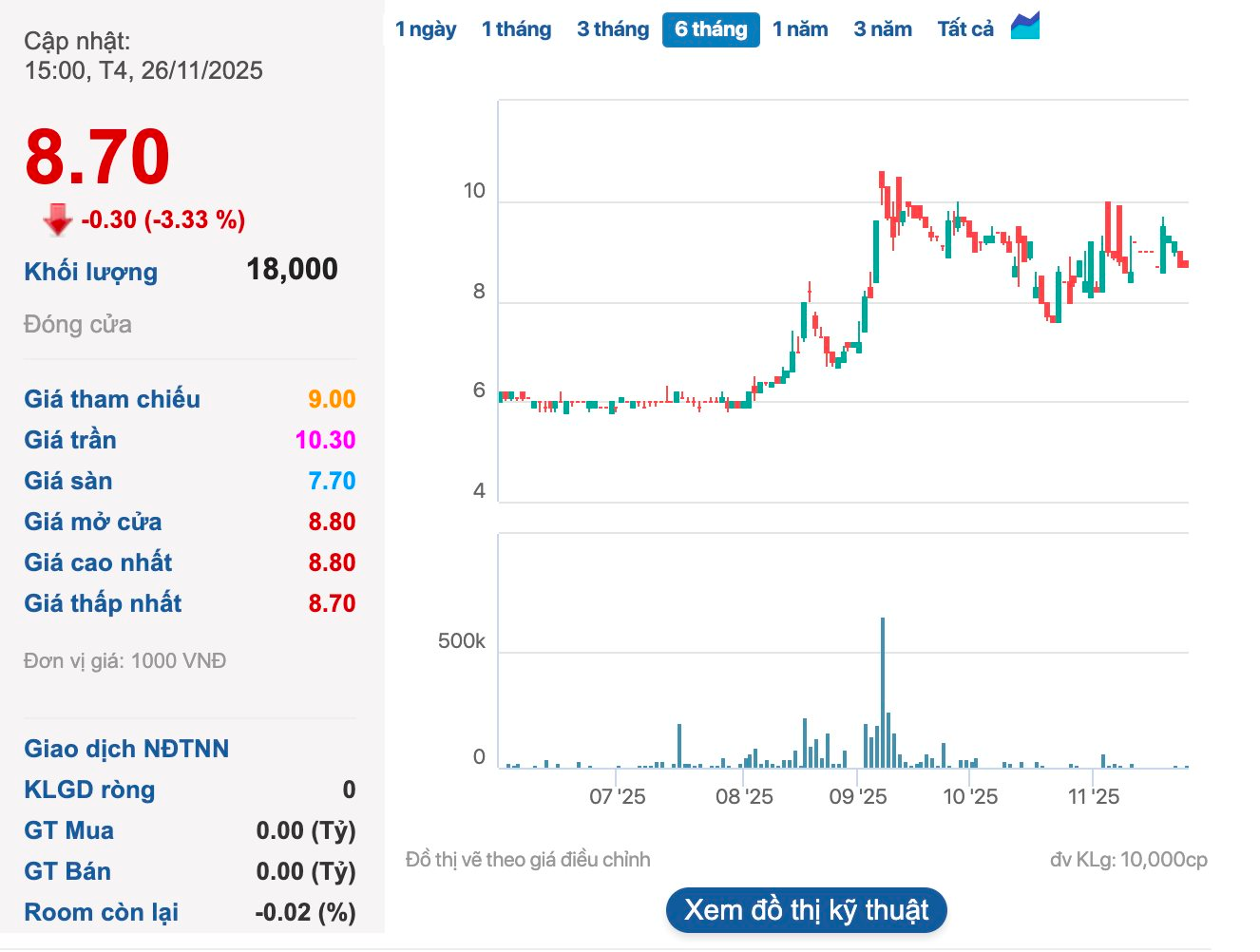Viewport: 1260px width, 952px height.
Task: Click the Khối lượng value 18,000
Action: [292, 269]
